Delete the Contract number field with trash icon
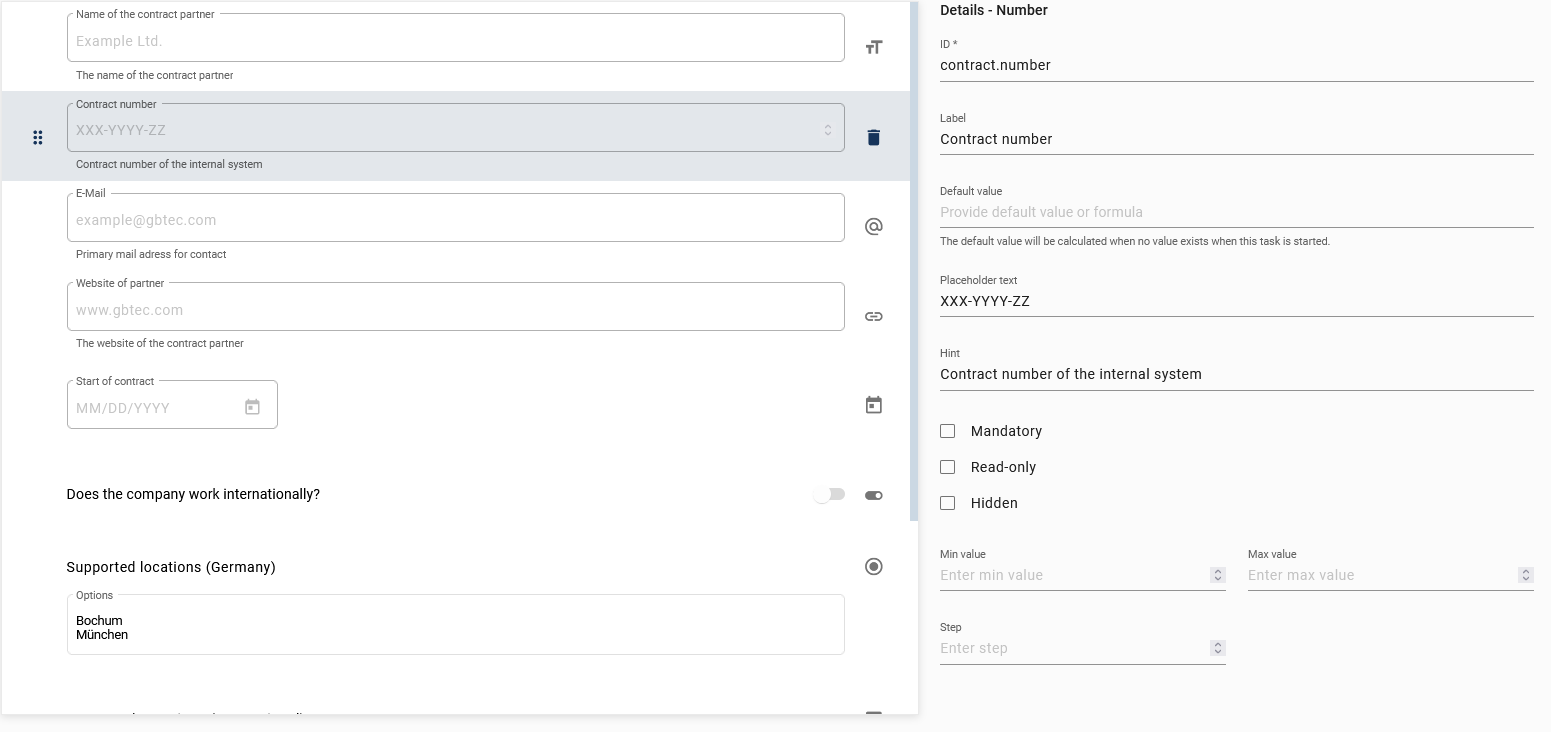The height and width of the screenshot is (732, 1551). pos(873,137)
